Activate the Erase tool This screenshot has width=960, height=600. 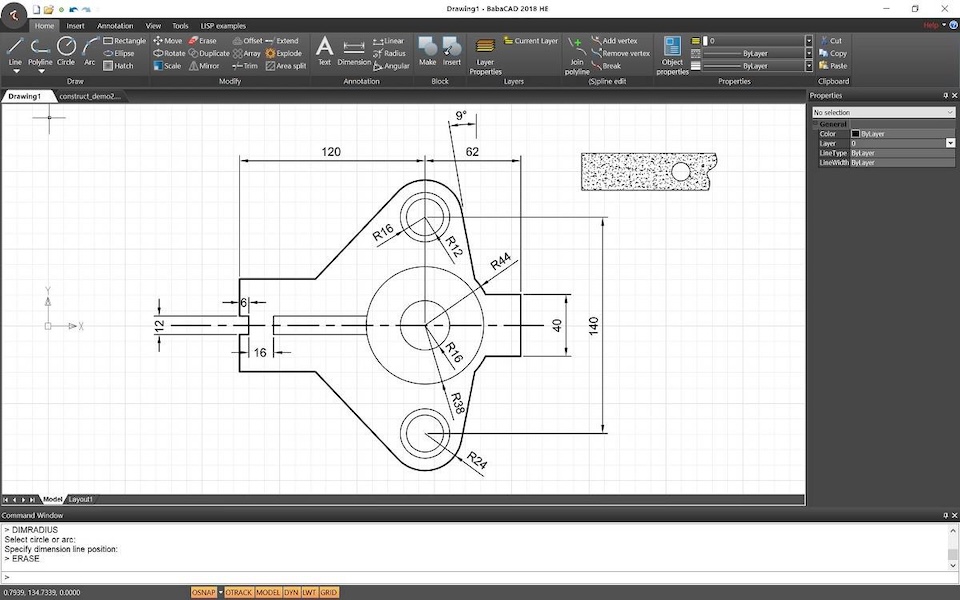click(x=204, y=40)
